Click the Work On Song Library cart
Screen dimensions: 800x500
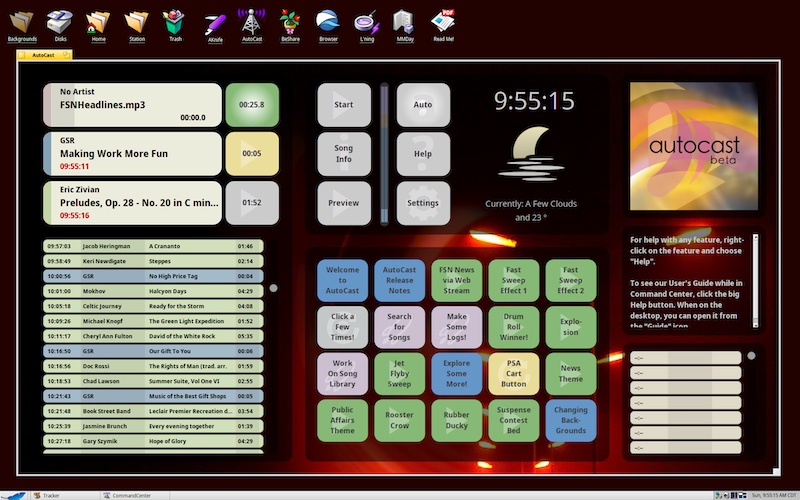342,373
